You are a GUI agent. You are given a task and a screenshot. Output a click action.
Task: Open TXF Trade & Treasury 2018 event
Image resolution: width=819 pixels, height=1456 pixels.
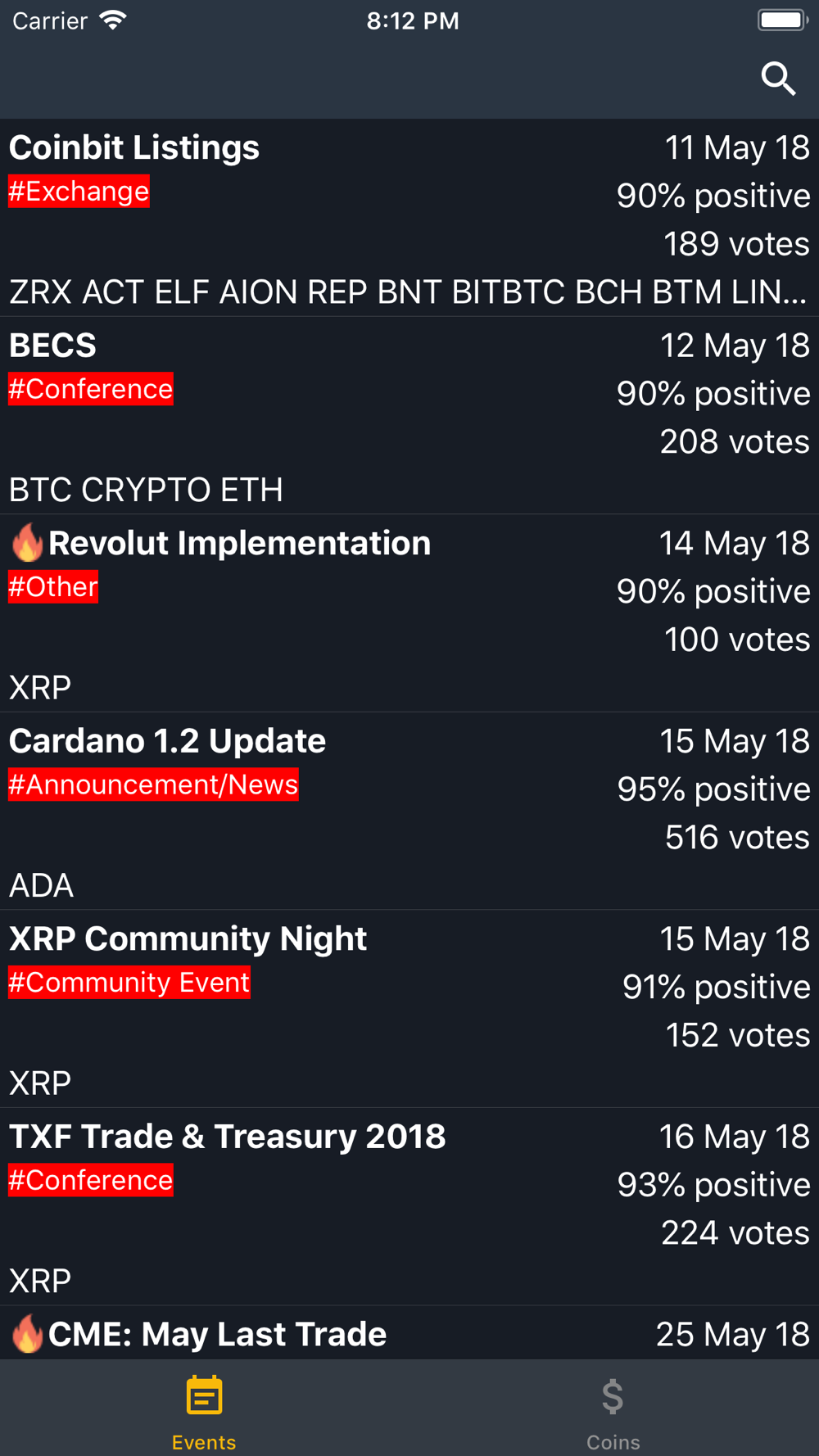tap(409, 1207)
